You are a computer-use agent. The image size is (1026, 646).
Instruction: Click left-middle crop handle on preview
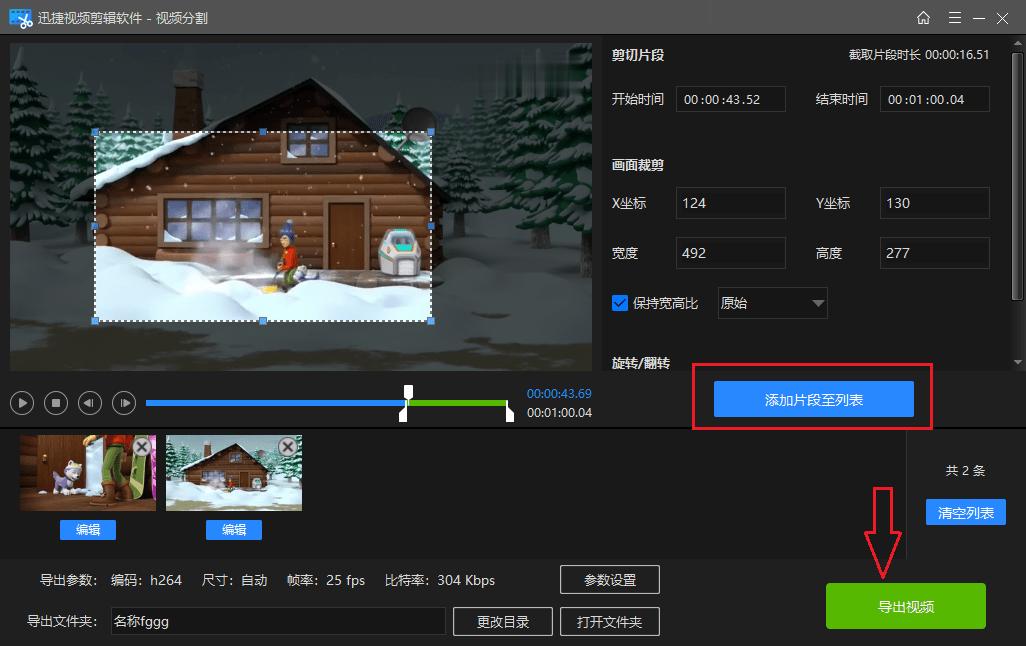[x=95, y=226]
